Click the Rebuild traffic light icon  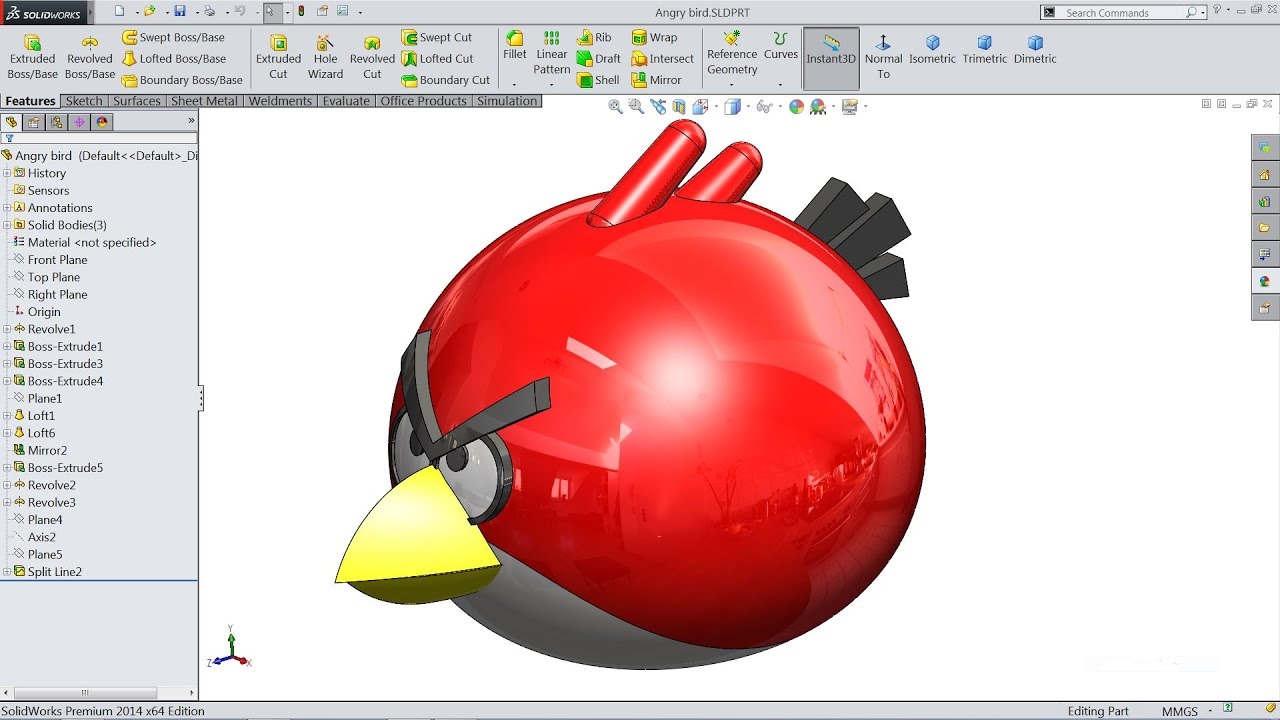click(301, 12)
